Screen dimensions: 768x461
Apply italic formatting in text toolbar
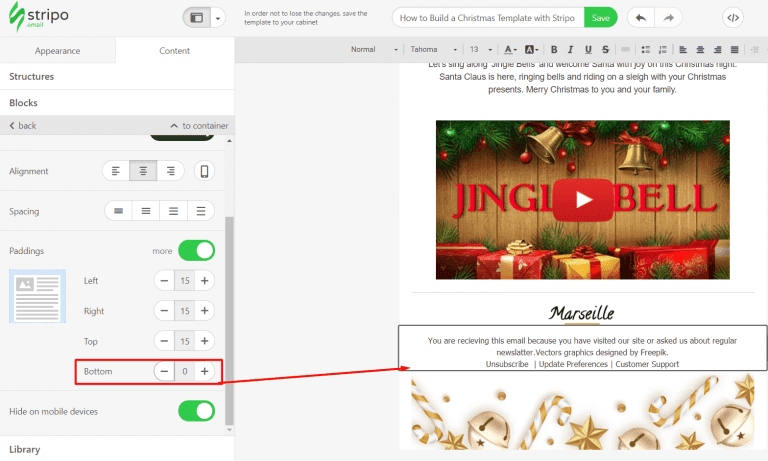[x=571, y=49]
